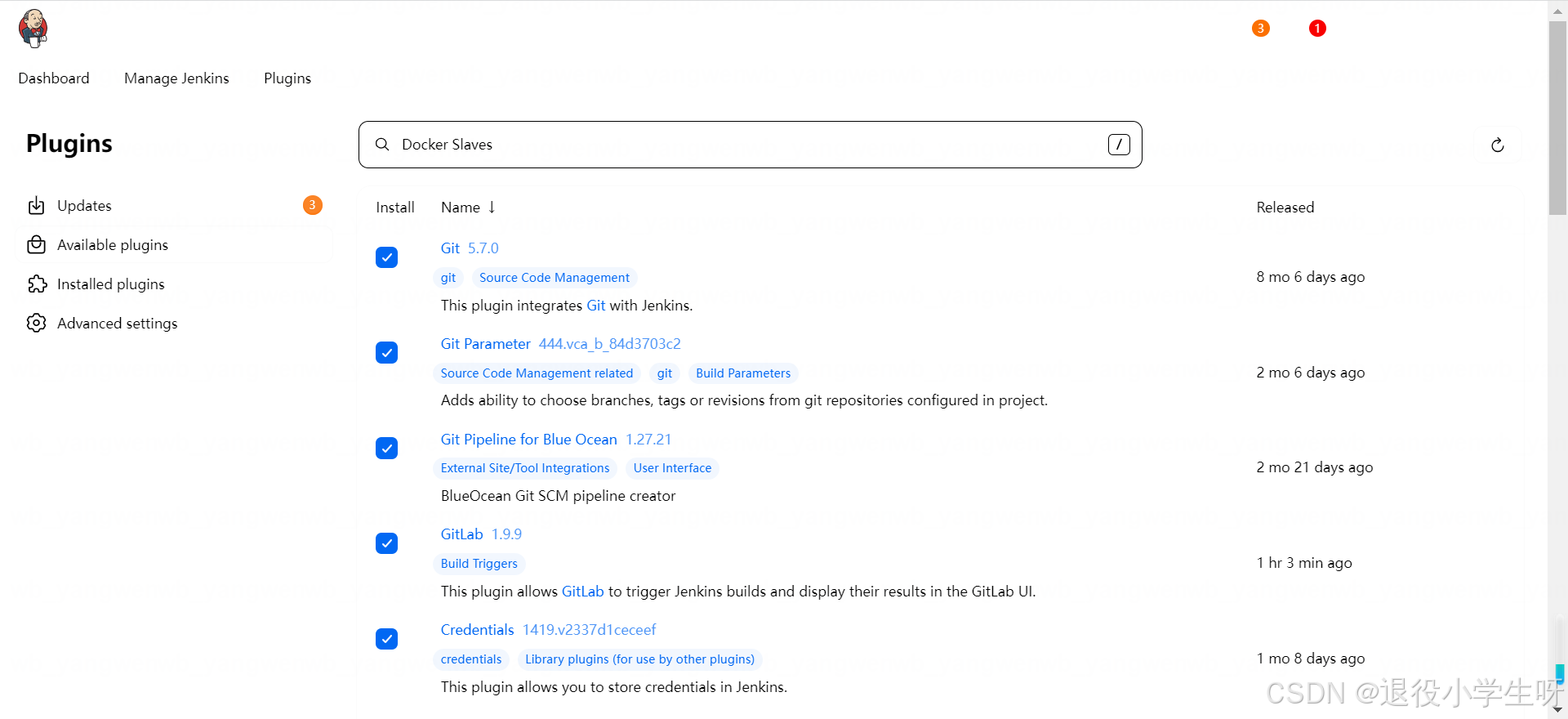
Task: Uncheck the Git Parameter plugin checkbox
Action: coord(387,353)
